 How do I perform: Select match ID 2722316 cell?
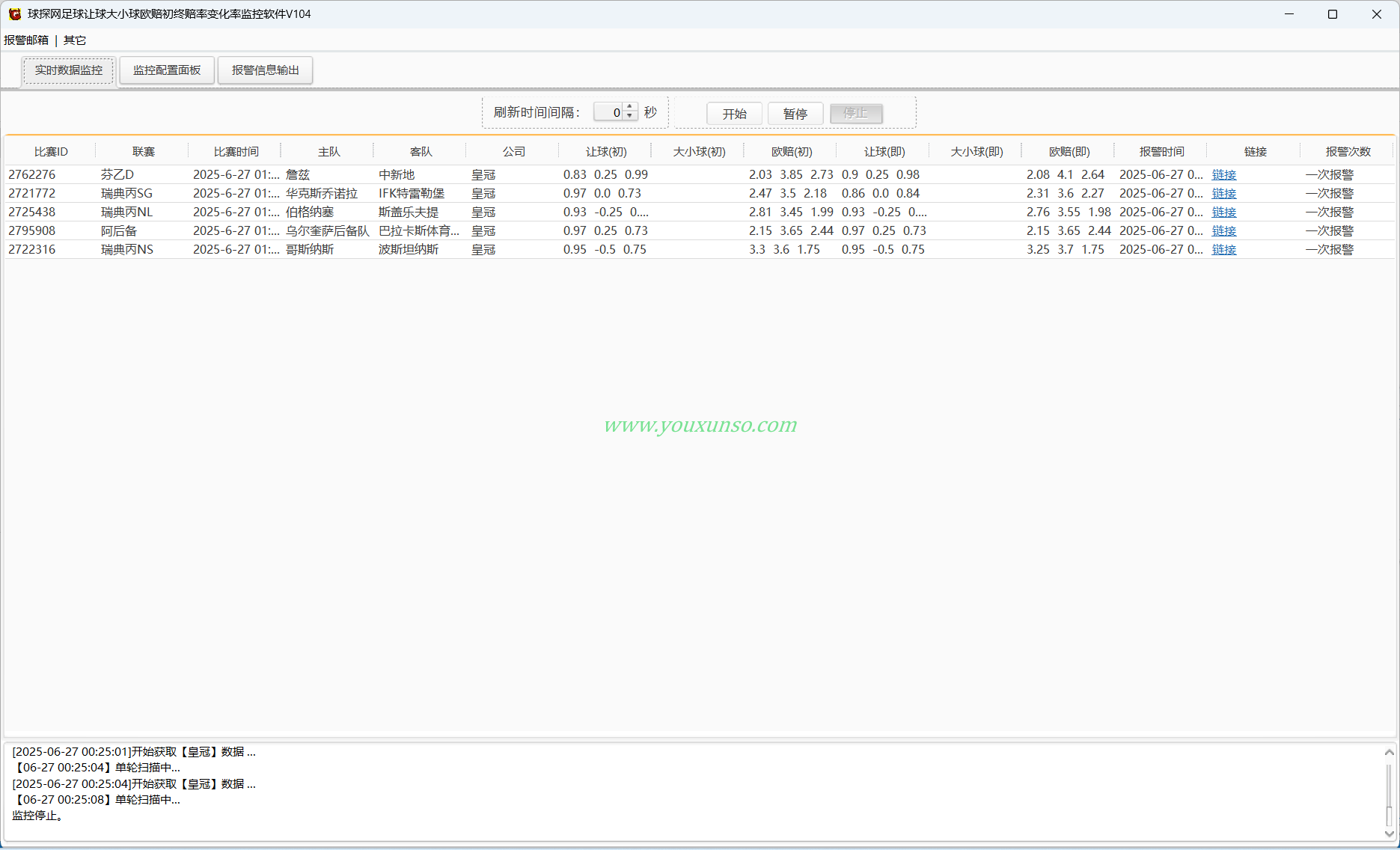[x=32, y=250]
